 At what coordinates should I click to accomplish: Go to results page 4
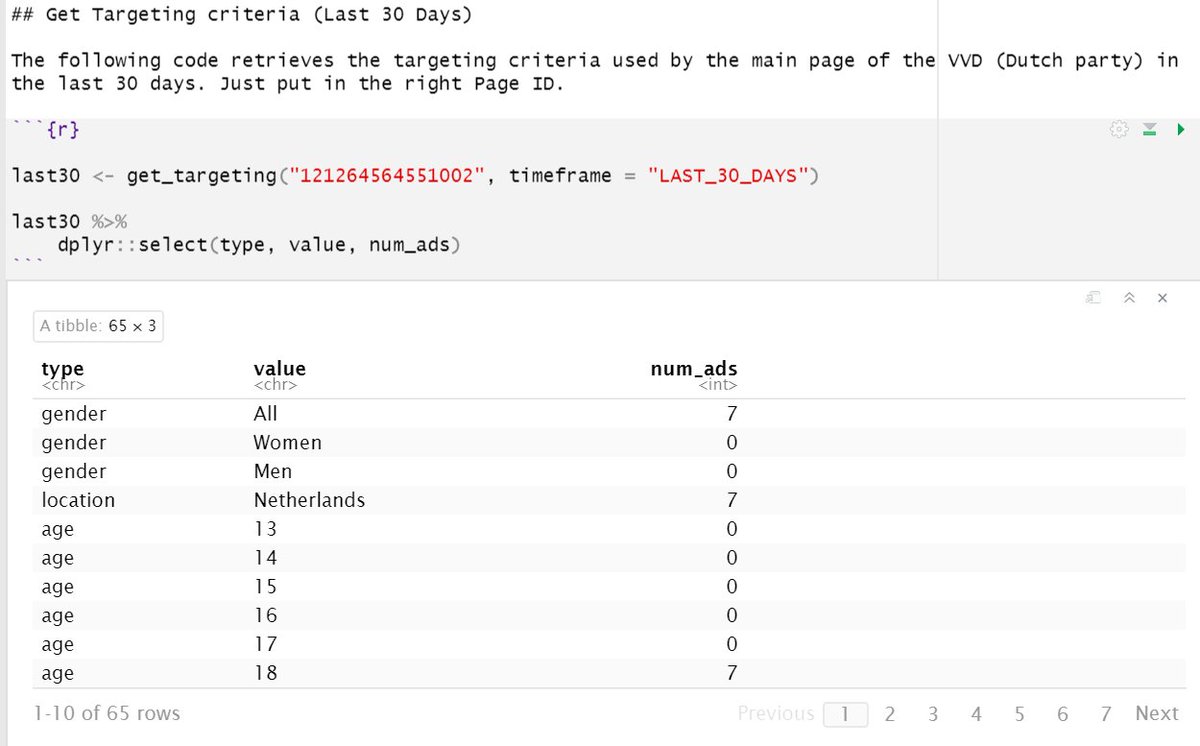[x=976, y=713]
